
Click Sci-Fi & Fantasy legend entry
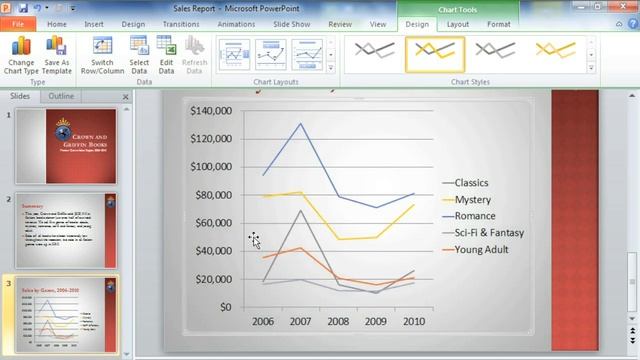tap(483, 233)
